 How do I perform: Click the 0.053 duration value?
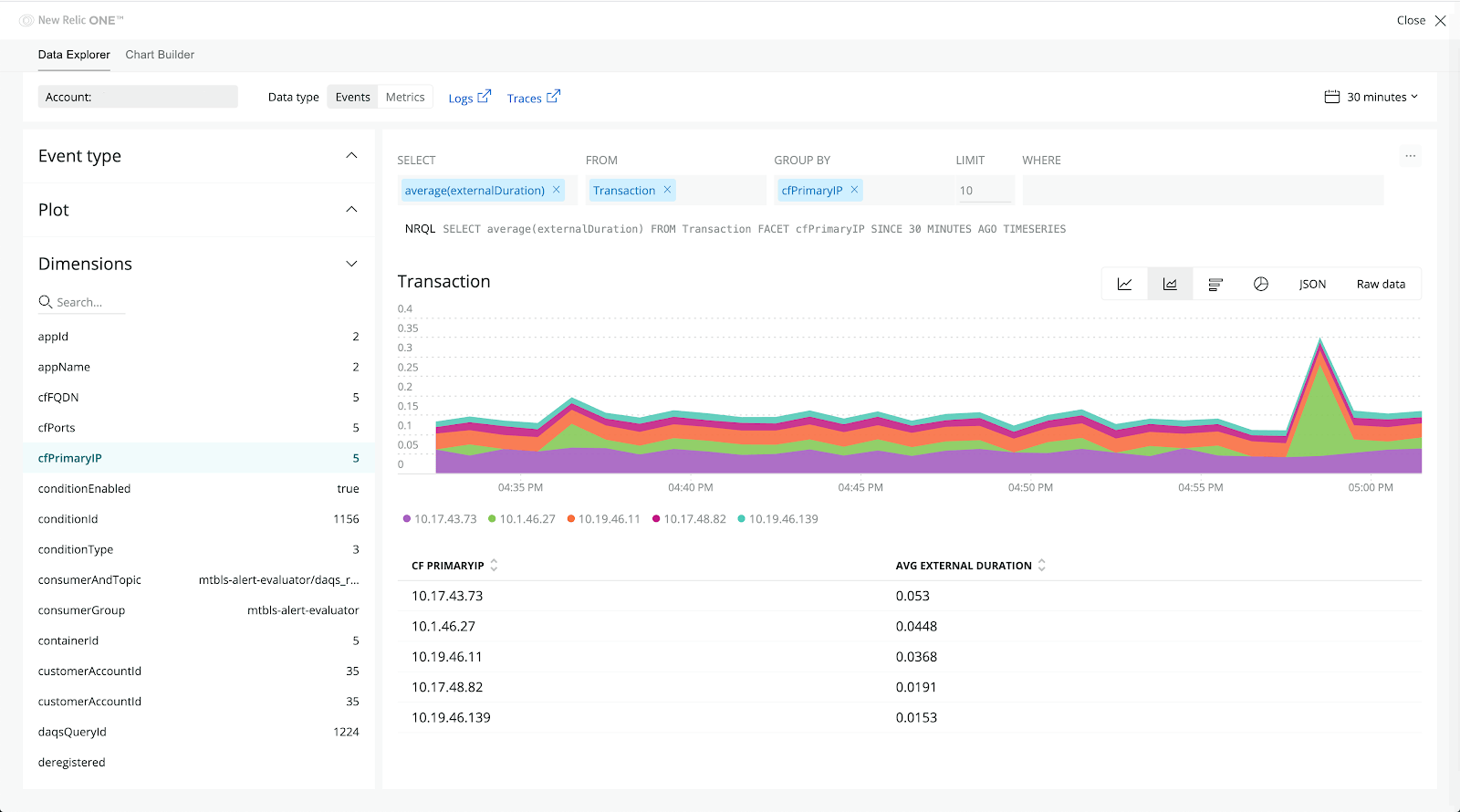pos(912,596)
